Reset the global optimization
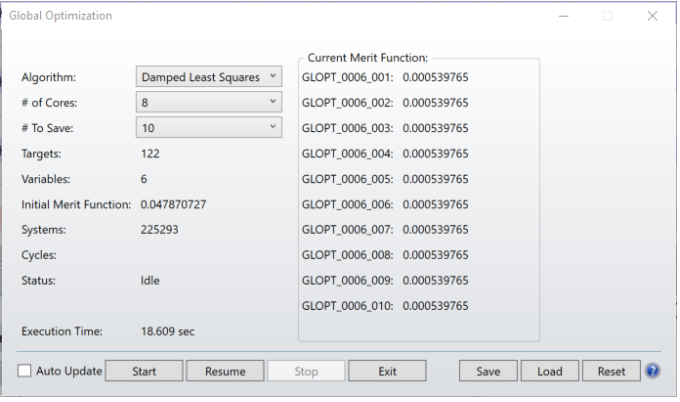The image size is (680, 402). point(611,371)
